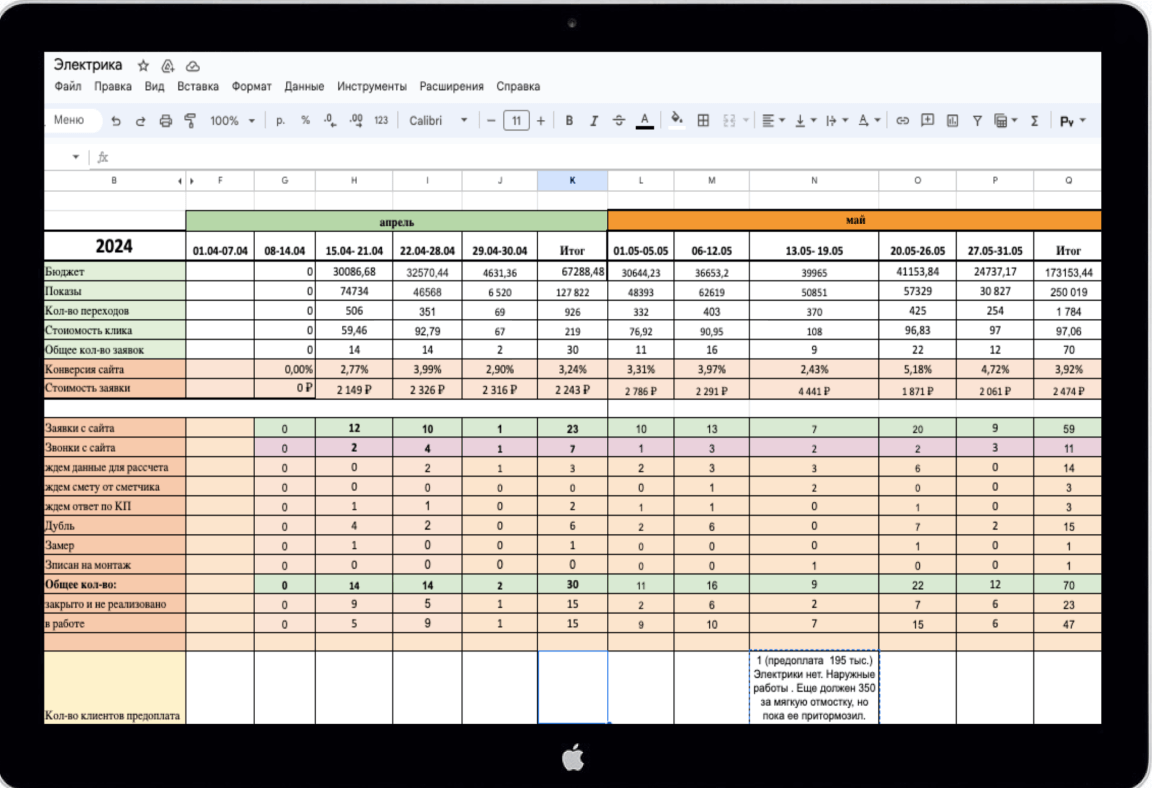Viewport: 1152px width, 788px height.
Task: Open the cell borders tool
Action: coord(703,121)
